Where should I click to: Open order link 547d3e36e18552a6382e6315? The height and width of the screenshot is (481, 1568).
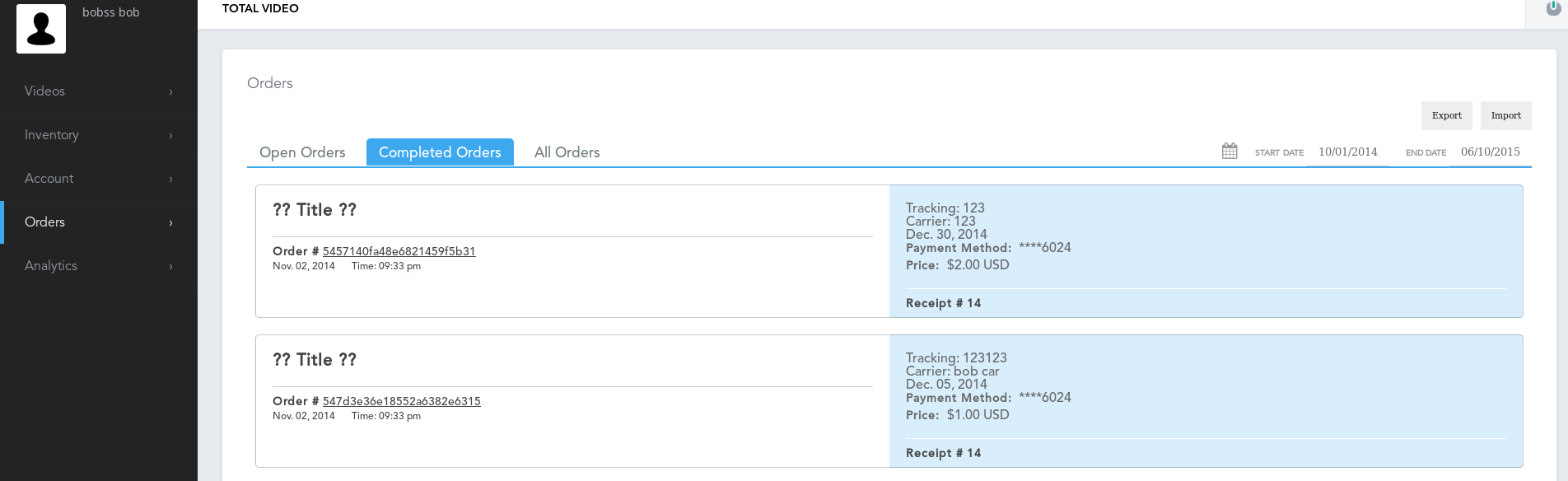[x=401, y=401]
